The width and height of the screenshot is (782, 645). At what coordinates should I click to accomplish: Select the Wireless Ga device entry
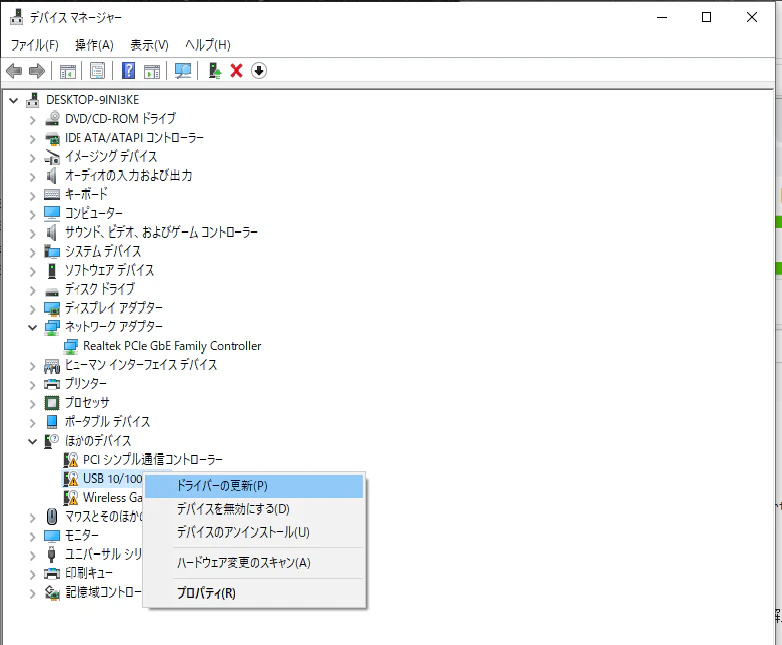click(x=113, y=497)
